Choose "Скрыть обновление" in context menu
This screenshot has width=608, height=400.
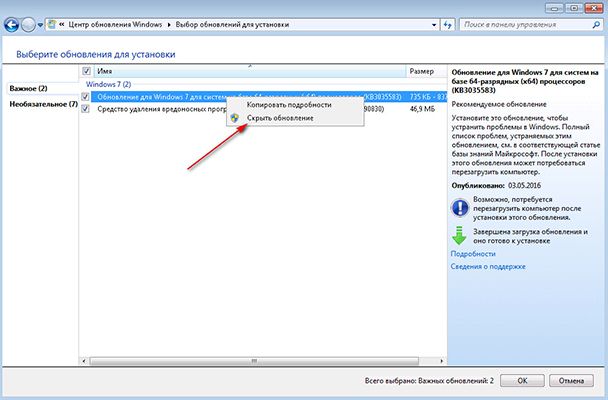click(280, 118)
